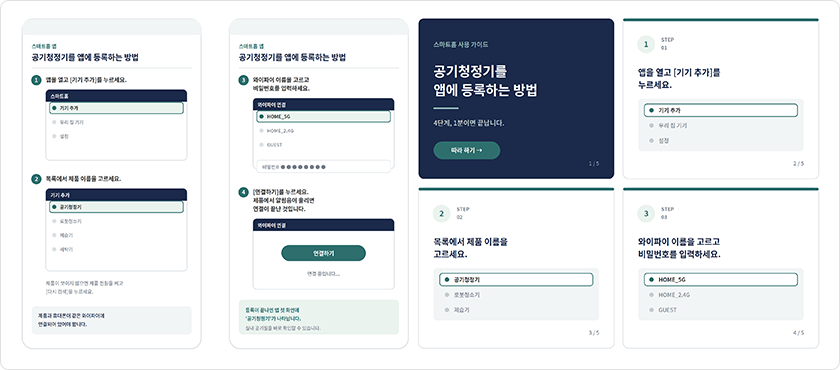Select 로봇청소기 in the STEP 02 card list
This screenshot has width=840, height=370.
click(x=516, y=295)
